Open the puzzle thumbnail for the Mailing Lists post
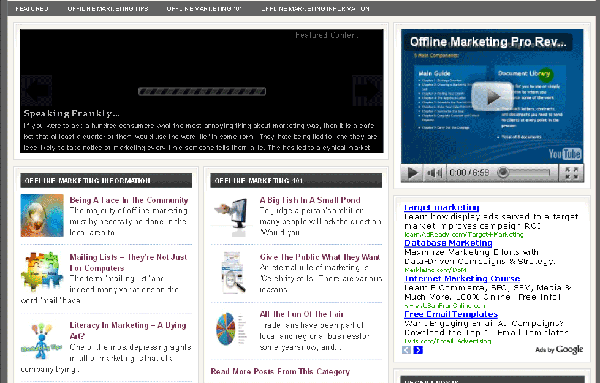The height and width of the screenshot is (383, 600). [x=42, y=271]
